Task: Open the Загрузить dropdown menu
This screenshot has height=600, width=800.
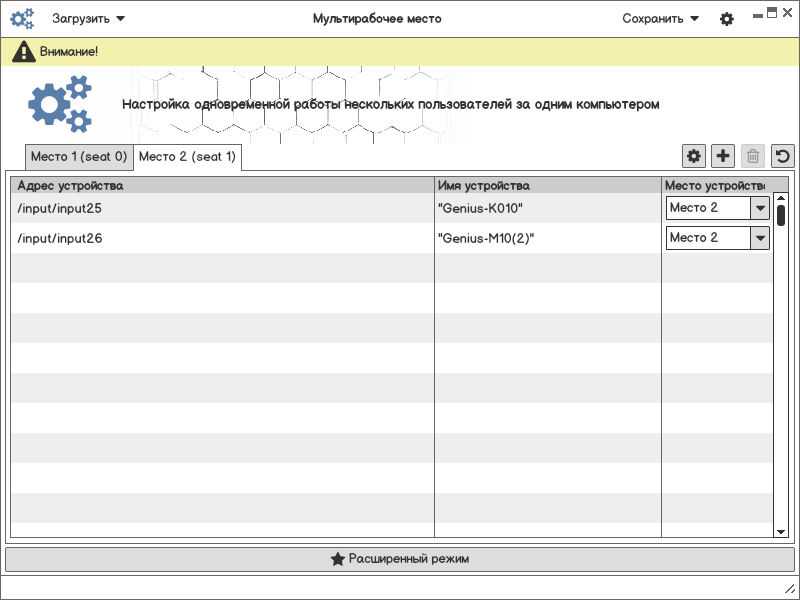Action: [x=88, y=19]
